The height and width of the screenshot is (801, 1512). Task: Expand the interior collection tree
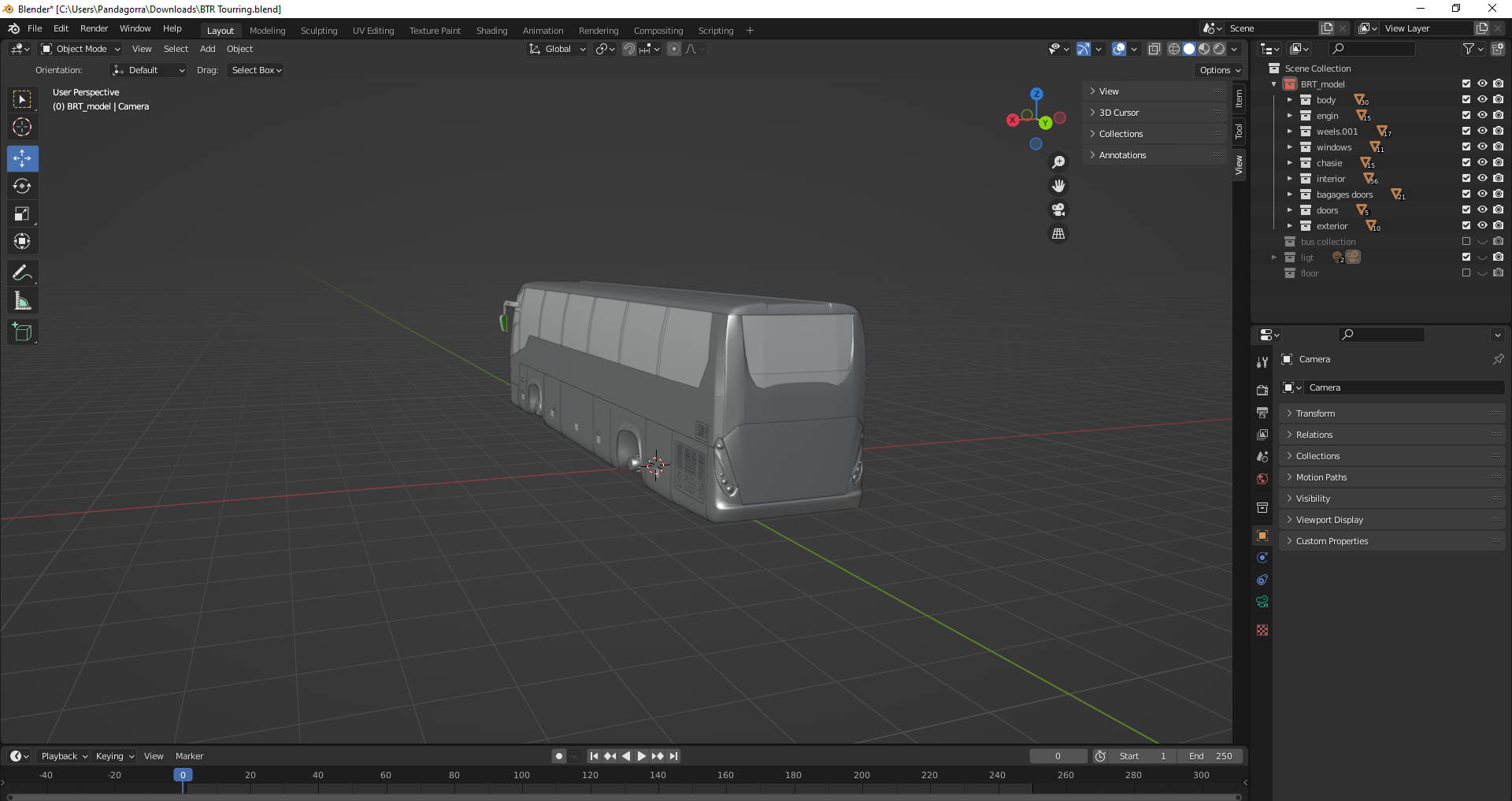point(1290,179)
